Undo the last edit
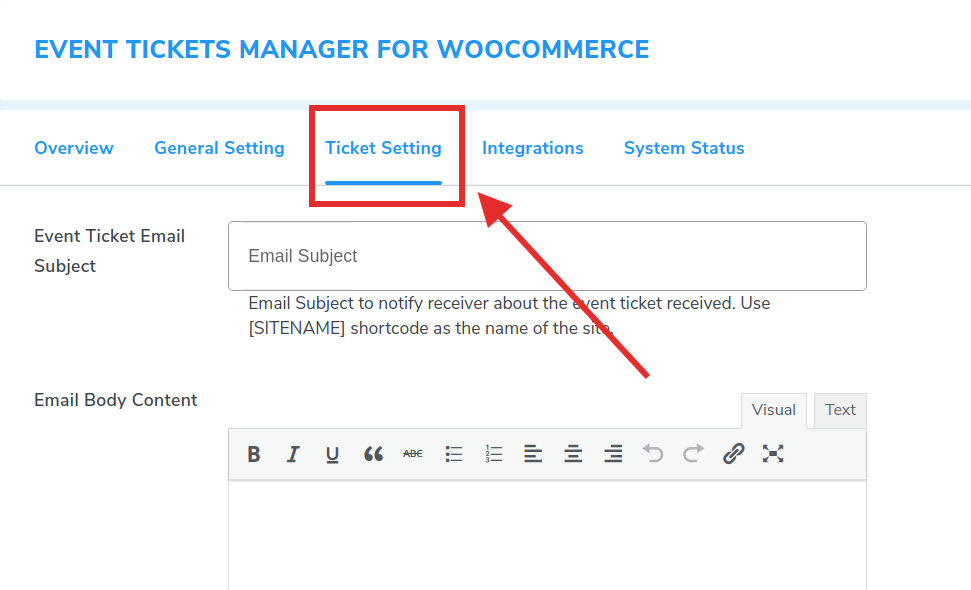Screen dimensions: 971x590 tap(653, 454)
